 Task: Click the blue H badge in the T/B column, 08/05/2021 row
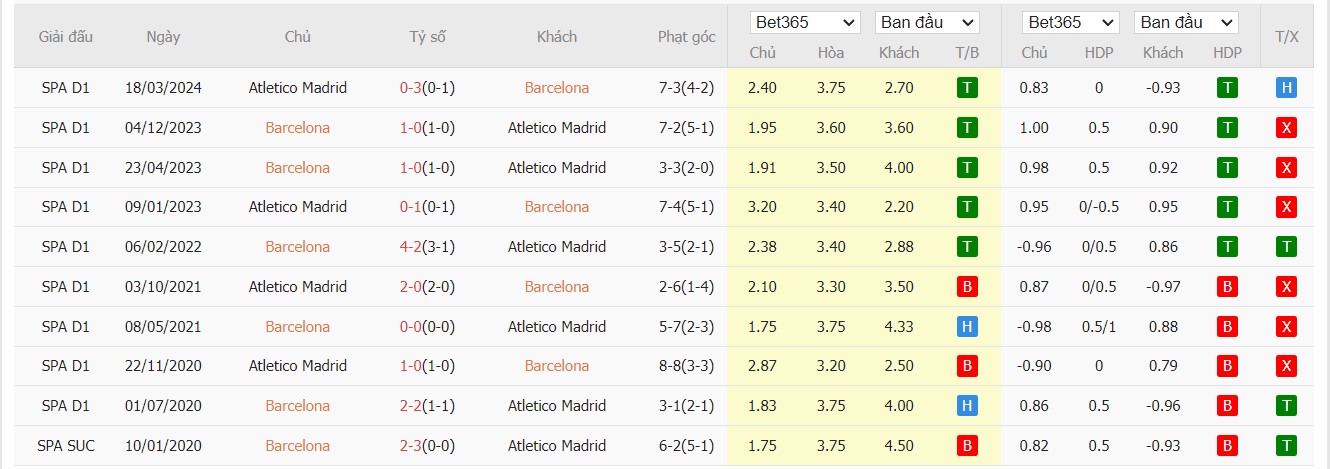[966, 327]
